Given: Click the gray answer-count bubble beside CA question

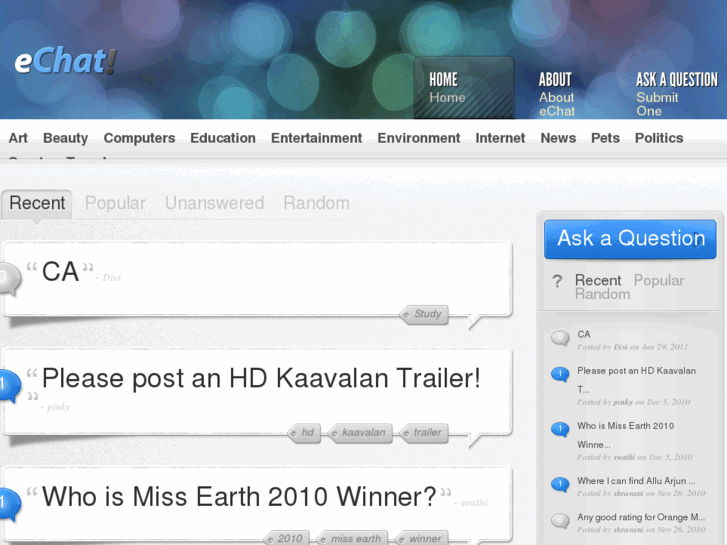Looking at the screenshot, I should (10, 278).
